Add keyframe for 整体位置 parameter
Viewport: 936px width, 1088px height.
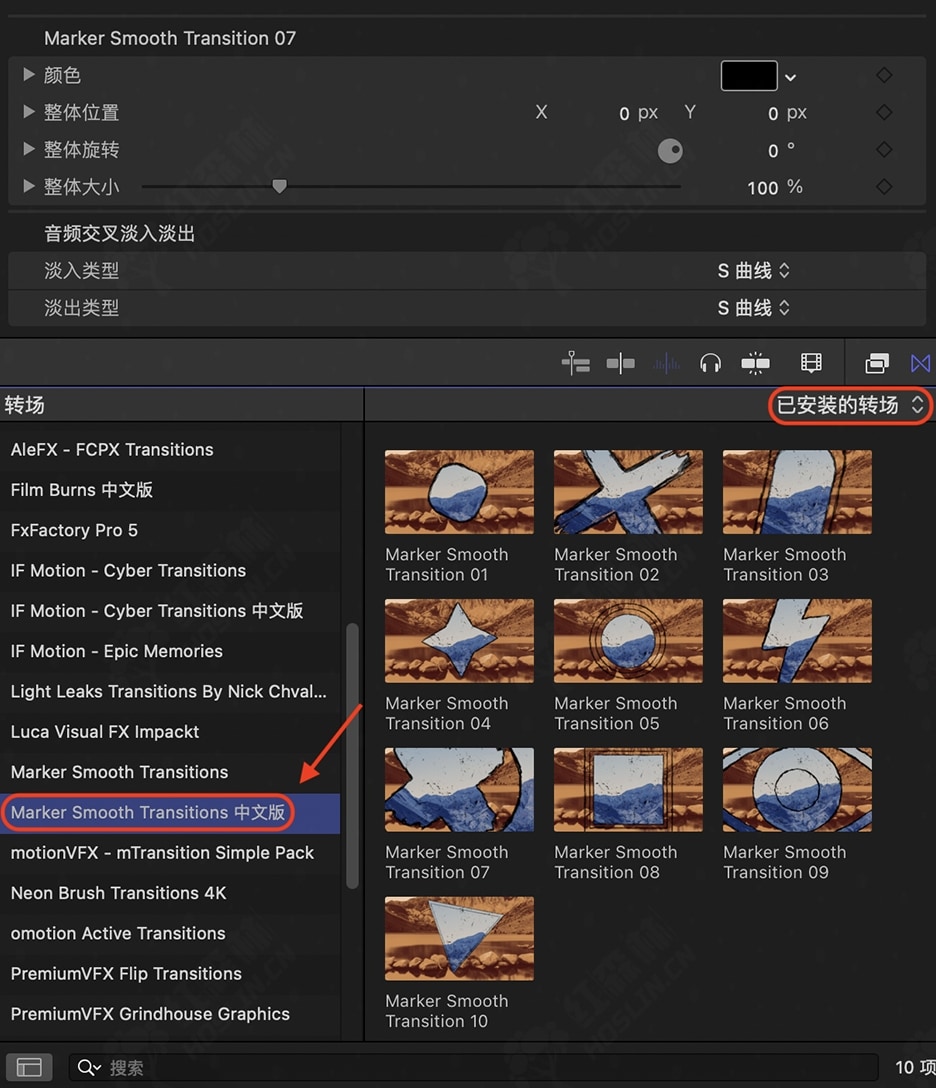click(884, 112)
